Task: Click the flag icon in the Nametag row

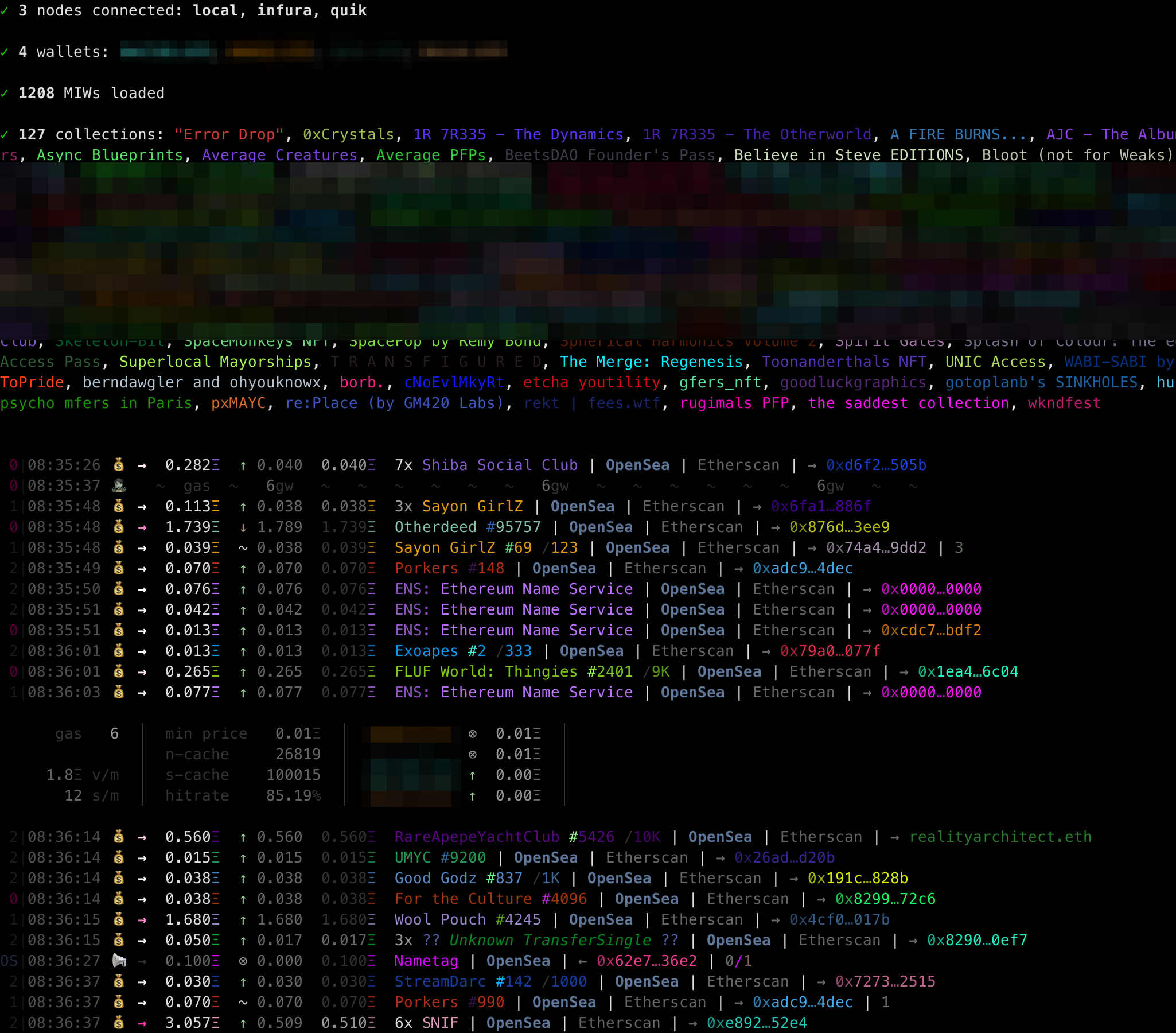Action: point(119,961)
